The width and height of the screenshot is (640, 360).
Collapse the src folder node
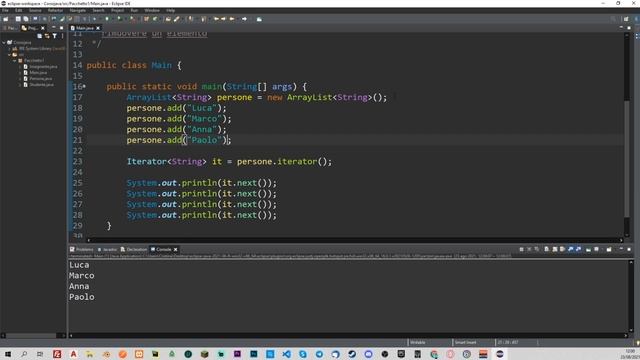[x=9, y=54]
